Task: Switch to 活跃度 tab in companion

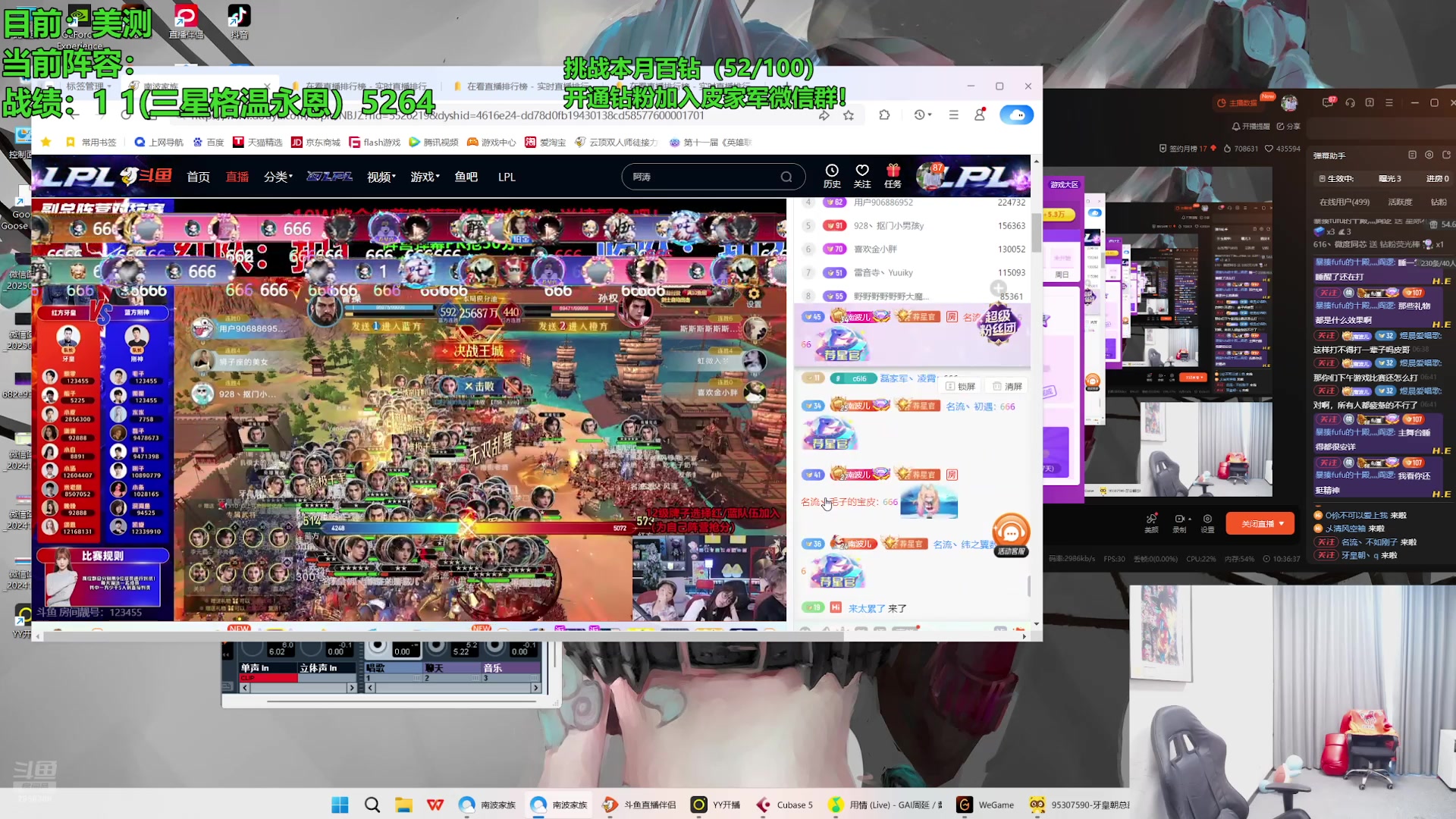Action: (1400, 202)
